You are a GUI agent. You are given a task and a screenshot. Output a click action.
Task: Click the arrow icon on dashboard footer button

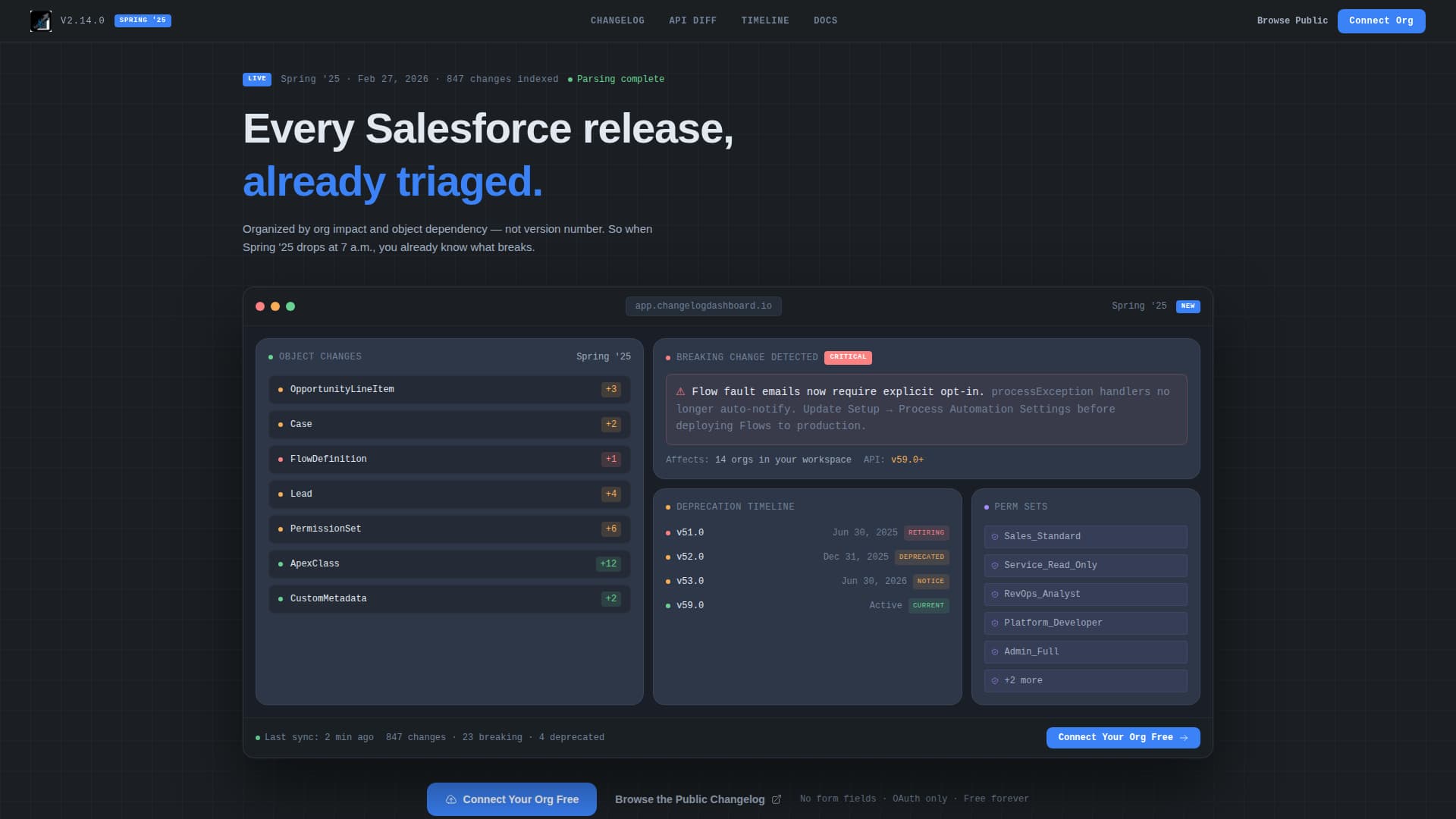(1184, 738)
